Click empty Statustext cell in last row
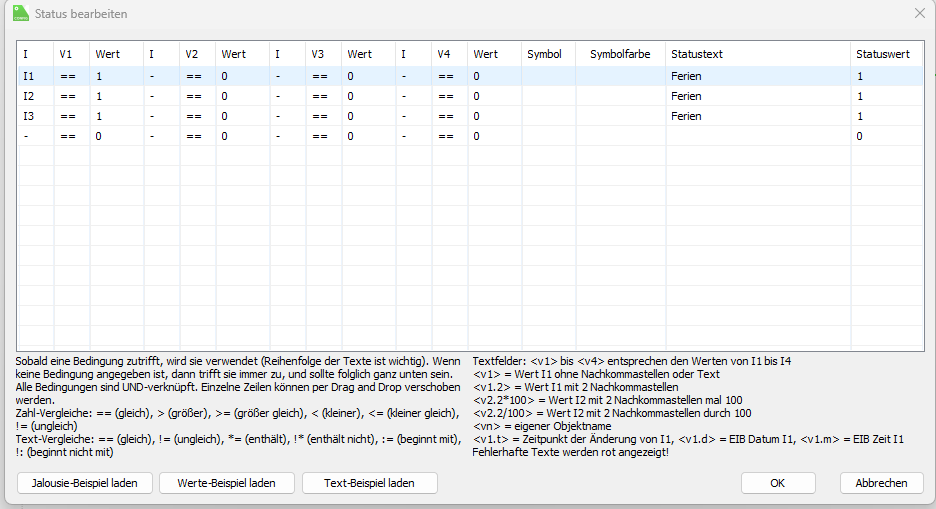Viewport: 936px width, 509px height. click(x=758, y=136)
